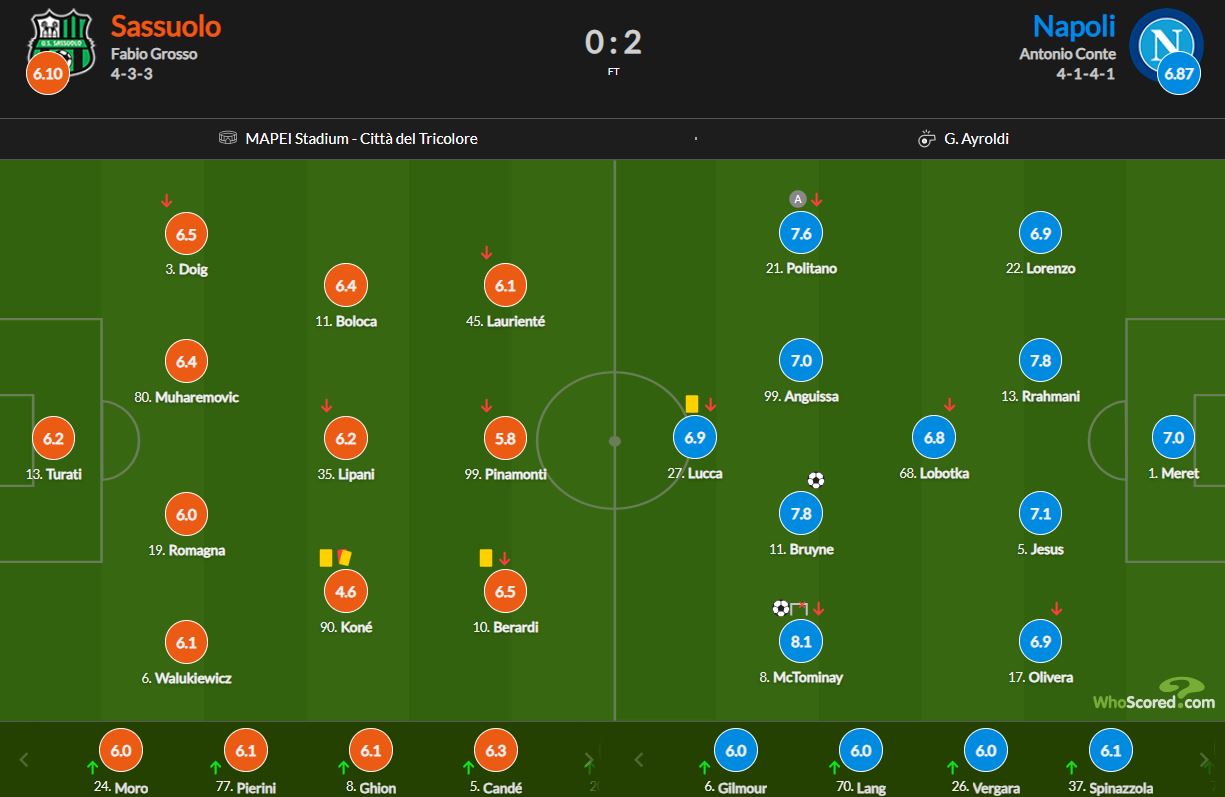Click the yellow card icon above Lucca
The width and height of the screenshot is (1225, 797).
coord(692,403)
